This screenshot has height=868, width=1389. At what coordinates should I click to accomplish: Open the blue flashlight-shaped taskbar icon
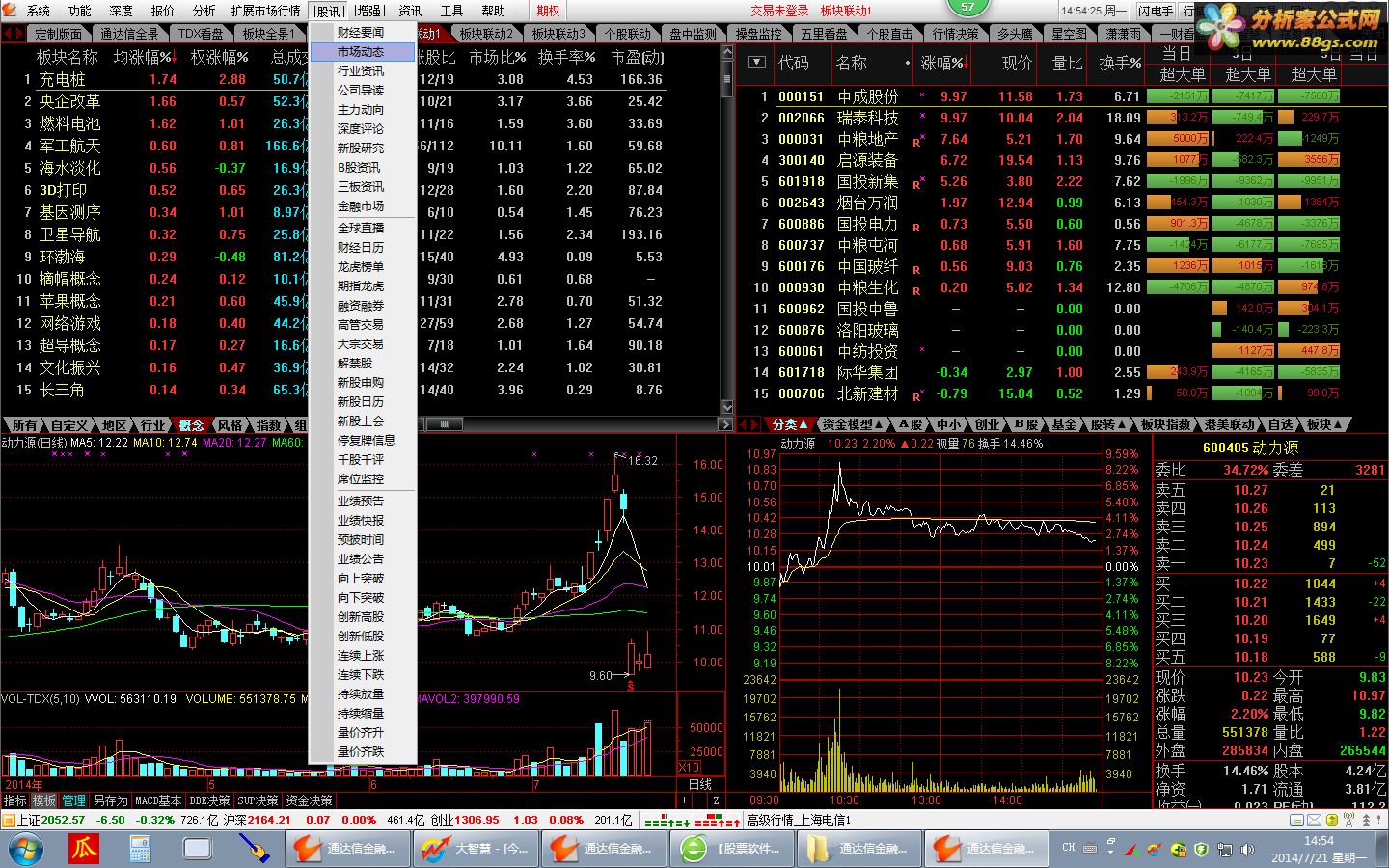click(x=253, y=849)
